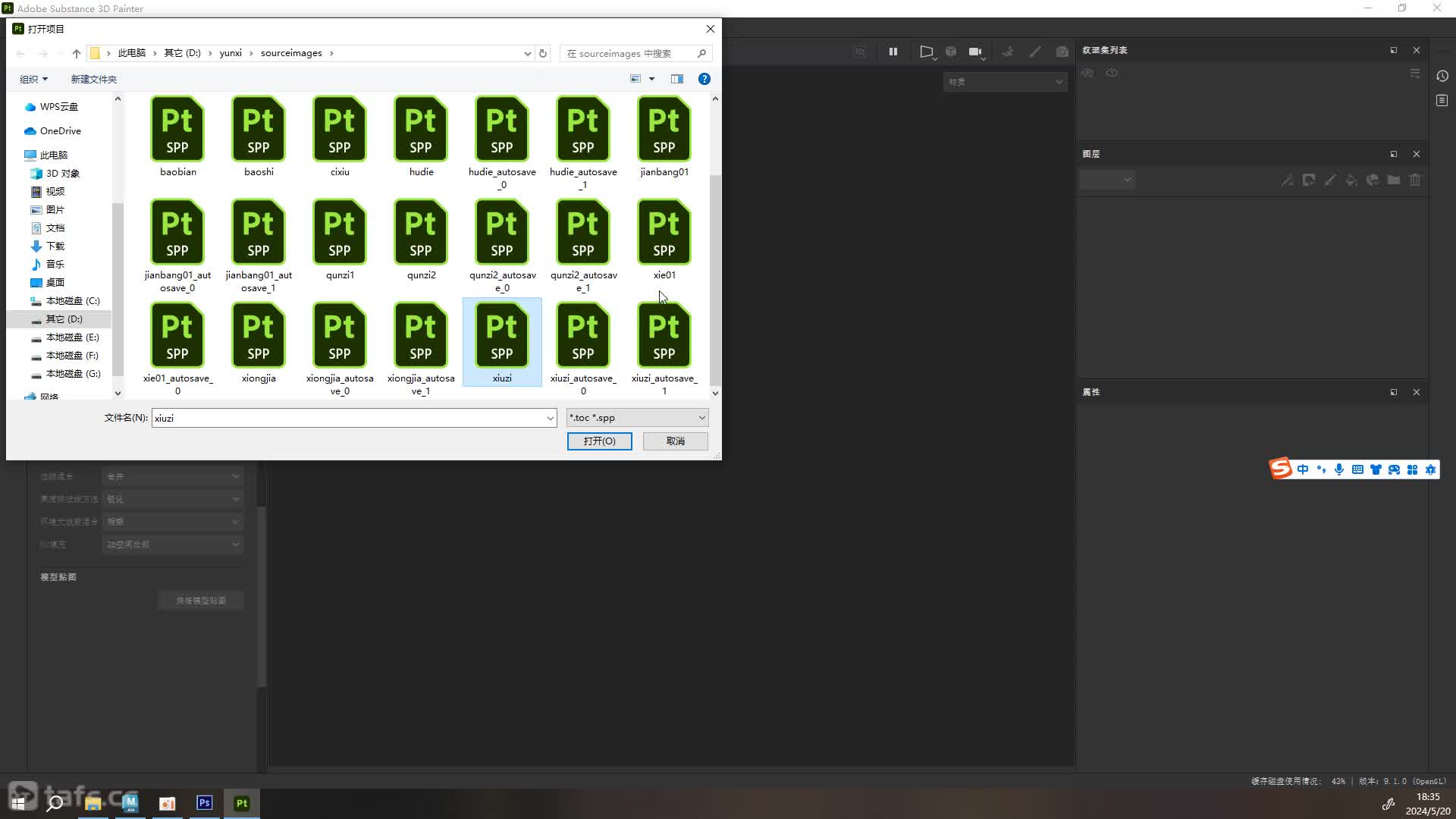
Task: Click the perspective view icon in Painter toolbar
Action: pyautogui.click(x=927, y=52)
